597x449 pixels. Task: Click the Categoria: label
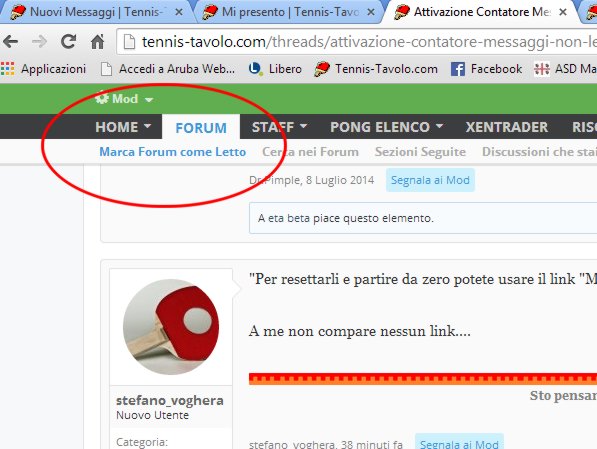point(142,442)
